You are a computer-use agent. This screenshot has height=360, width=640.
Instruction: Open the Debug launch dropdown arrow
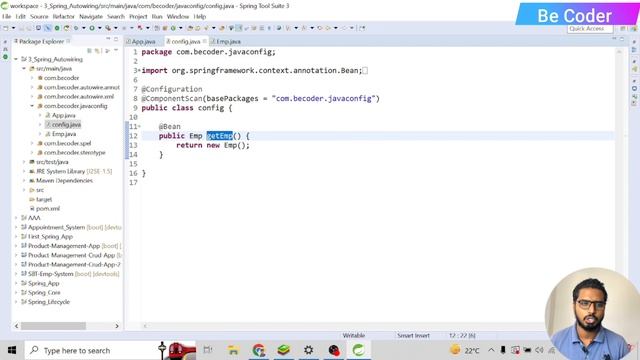tap(84, 28)
